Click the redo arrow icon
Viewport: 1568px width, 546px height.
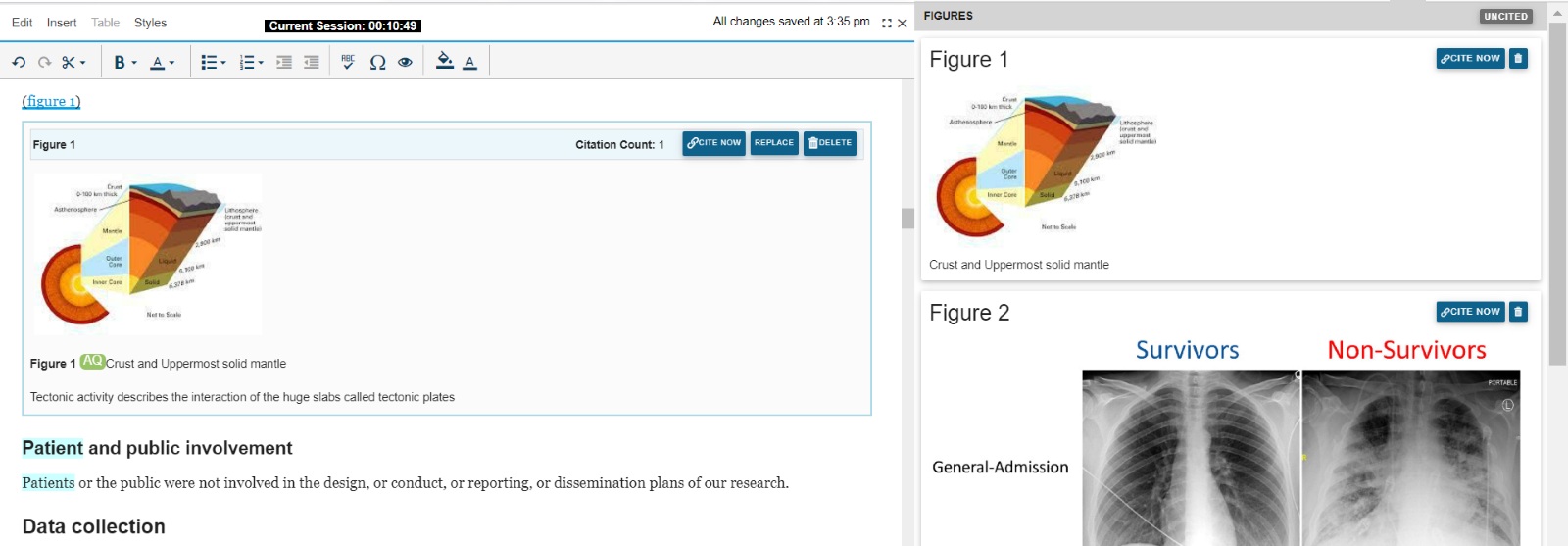pos(44,63)
